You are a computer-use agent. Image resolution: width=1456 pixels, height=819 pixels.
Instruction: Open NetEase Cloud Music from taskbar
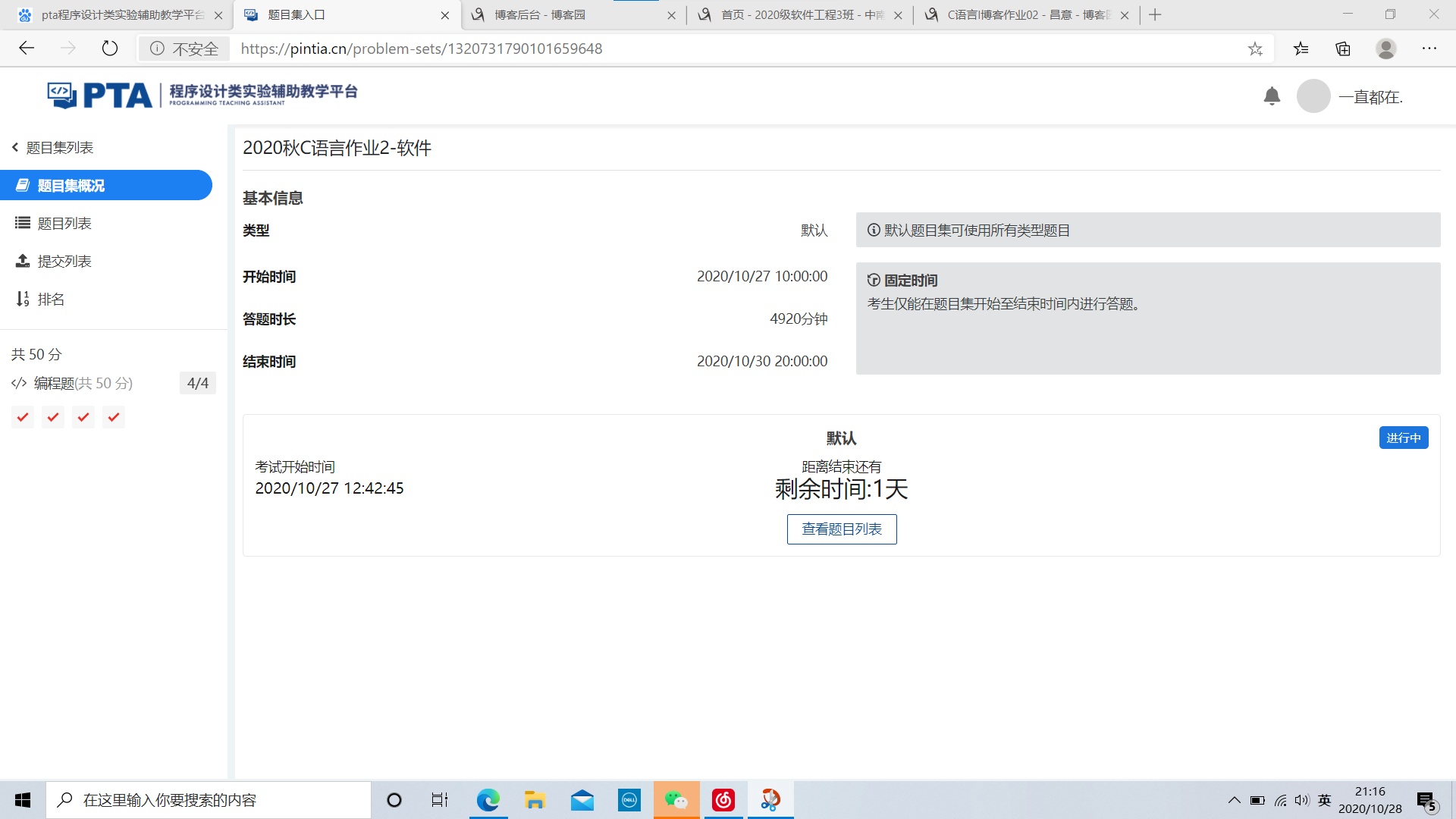coord(723,800)
